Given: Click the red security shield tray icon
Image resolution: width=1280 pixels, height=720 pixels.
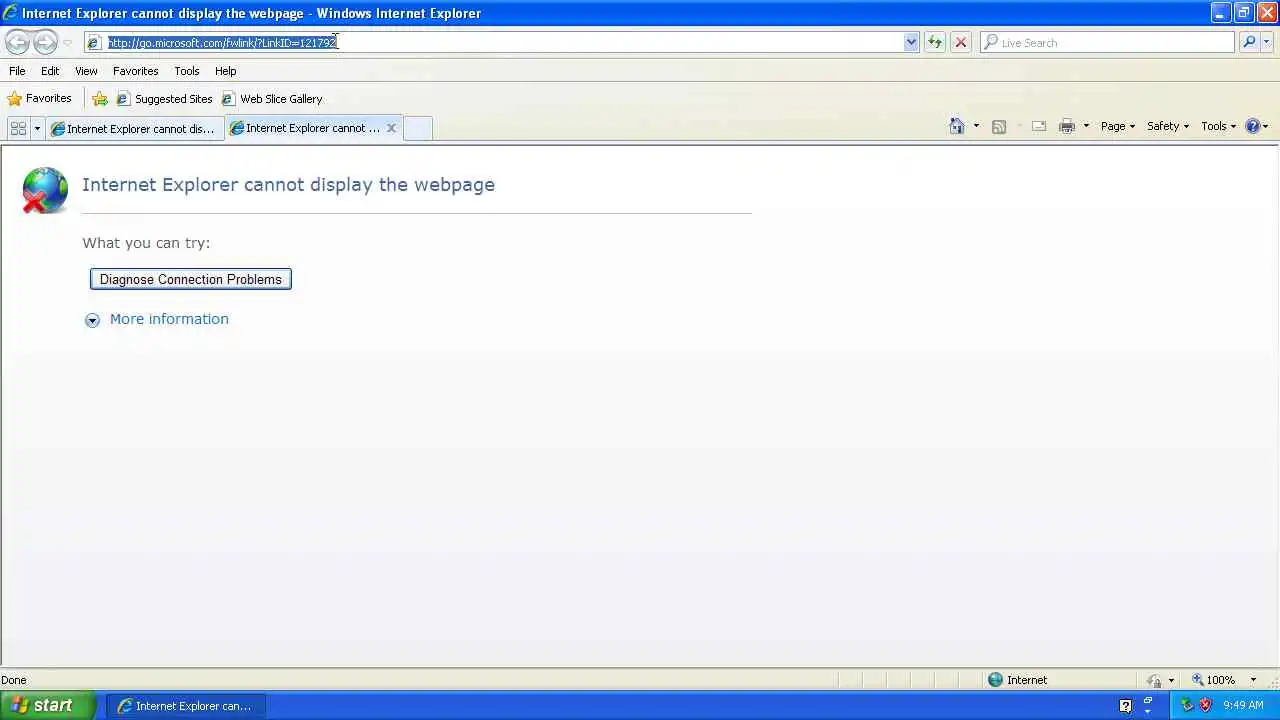Looking at the screenshot, I should click(1205, 705).
